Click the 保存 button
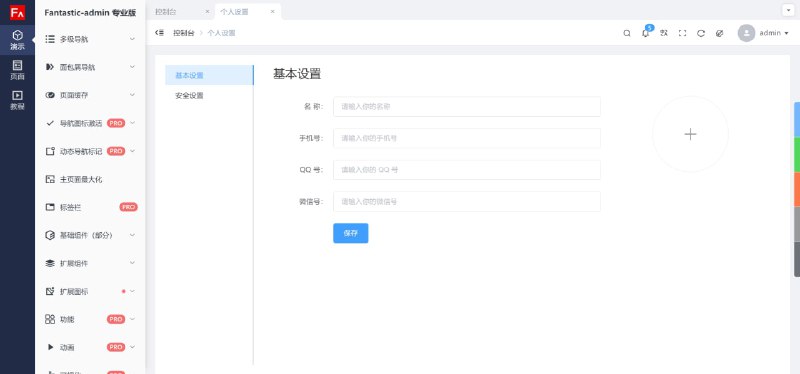The image size is (800, 374). click(351, 233)
